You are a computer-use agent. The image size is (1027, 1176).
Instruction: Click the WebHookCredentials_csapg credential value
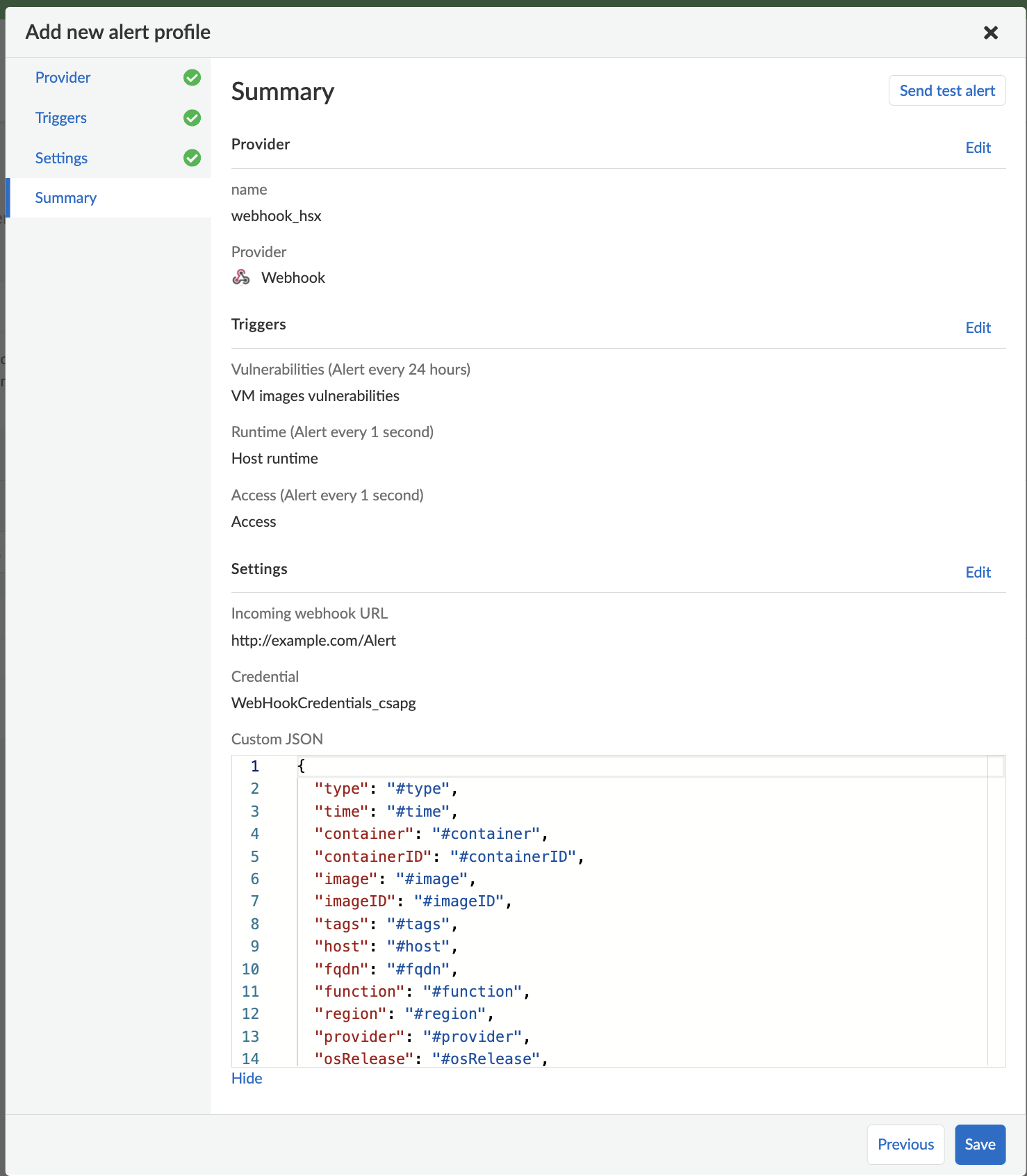point(324,703)
